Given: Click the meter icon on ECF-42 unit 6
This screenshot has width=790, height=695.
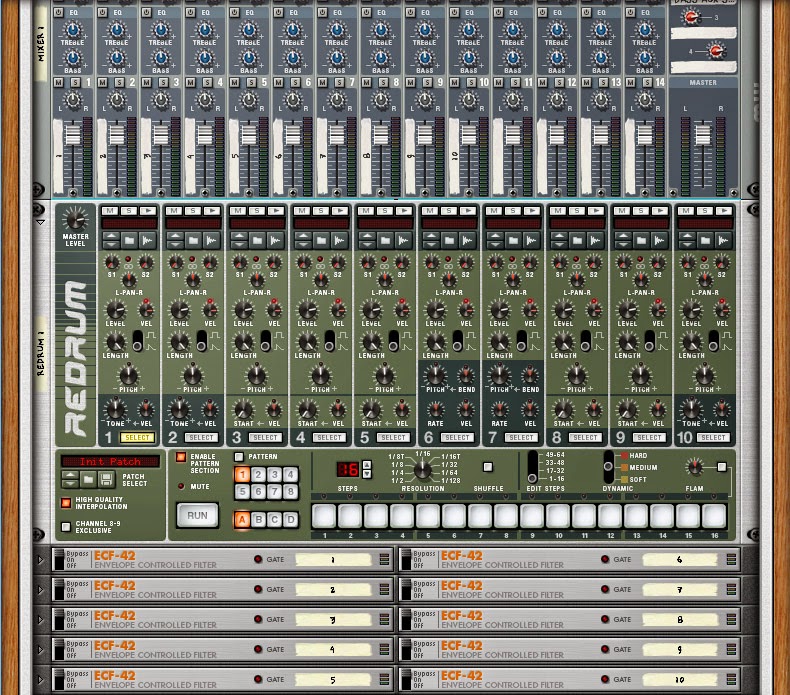Looking at the screenshot, I should point(732,559).
